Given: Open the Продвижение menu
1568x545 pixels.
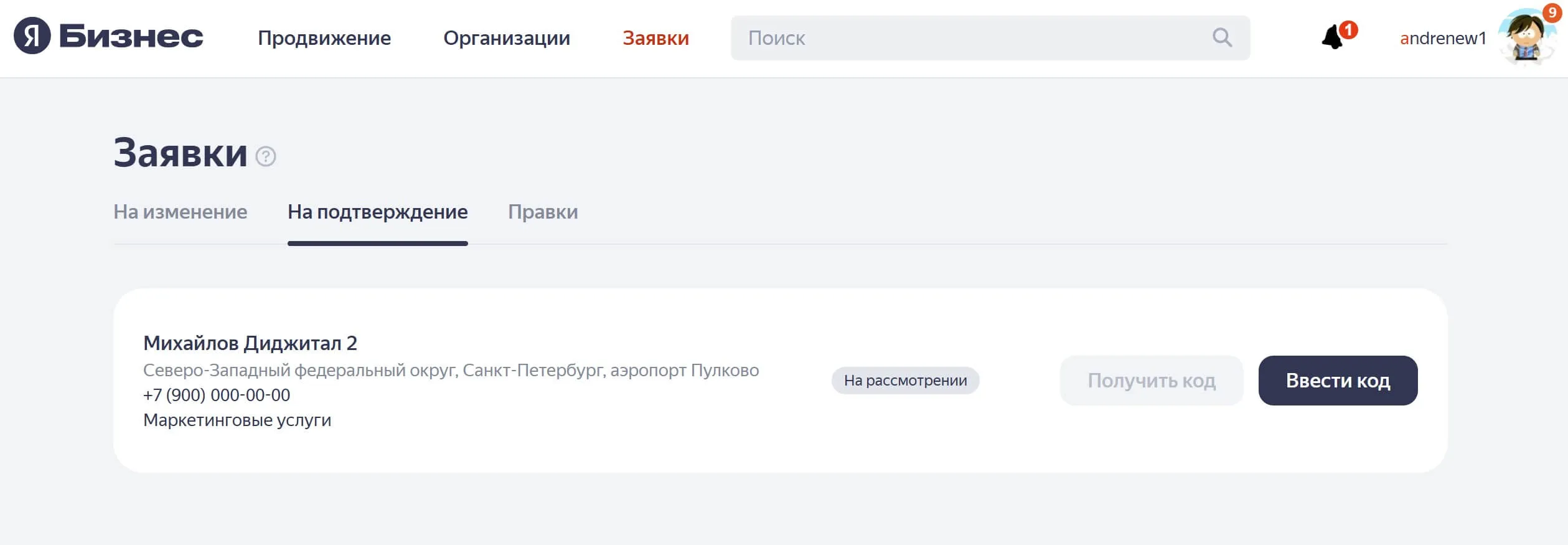Looking at the screenshot, I should (324, 38).
